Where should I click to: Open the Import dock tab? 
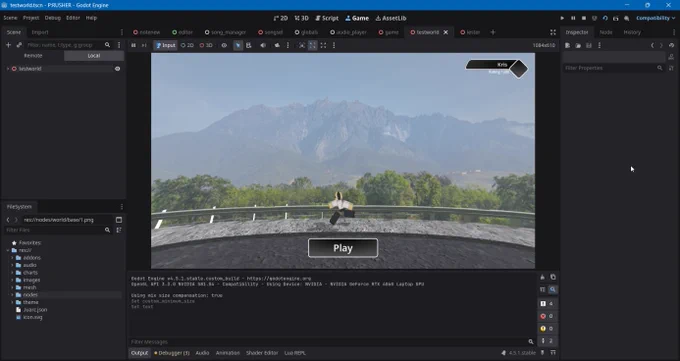(x=40, y=32)
